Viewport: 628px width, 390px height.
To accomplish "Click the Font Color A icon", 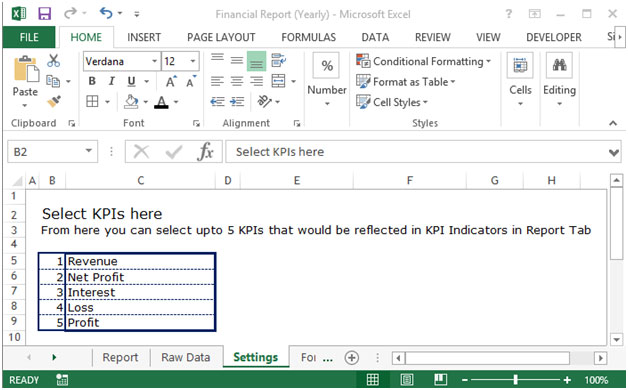I will (161, 102).
